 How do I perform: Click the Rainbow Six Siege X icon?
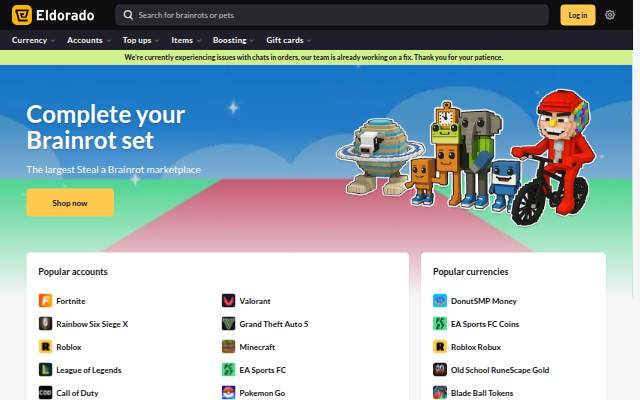pos(45,324)
